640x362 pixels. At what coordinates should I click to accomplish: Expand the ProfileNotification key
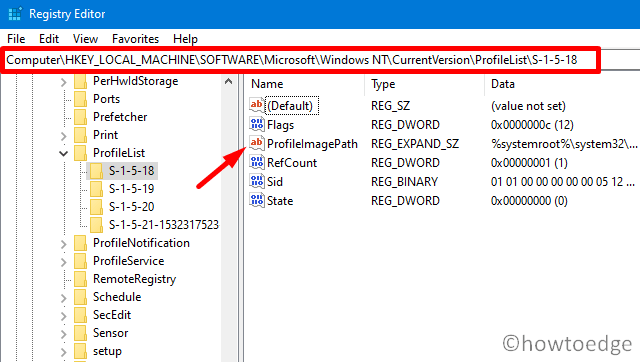click(63, 244)
